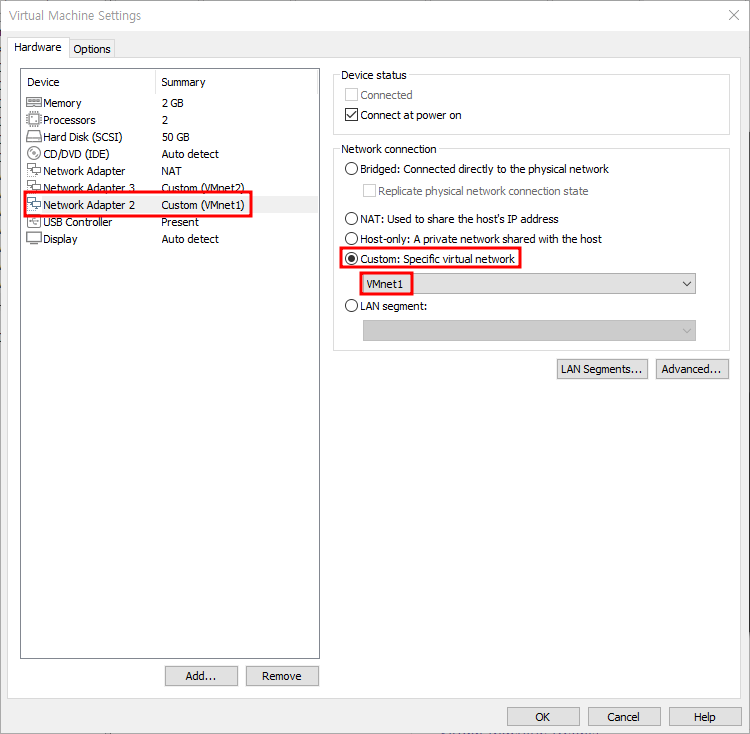750x734 pixels.
Task: Click the Processors chip icon
Action: click(33, 119)
